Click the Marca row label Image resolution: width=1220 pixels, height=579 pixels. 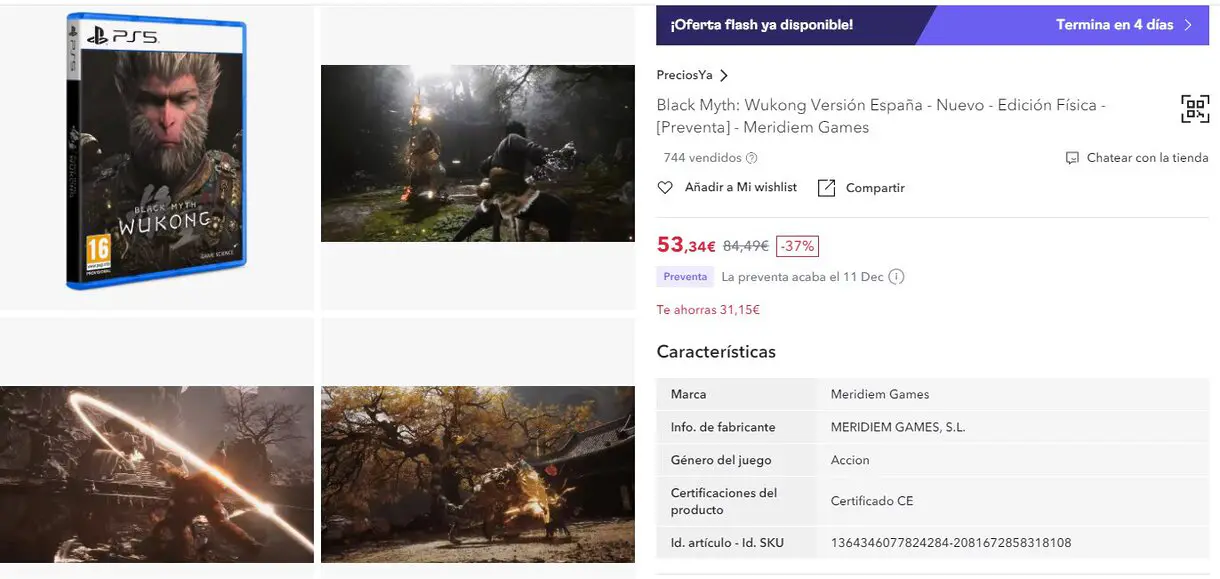689,394
